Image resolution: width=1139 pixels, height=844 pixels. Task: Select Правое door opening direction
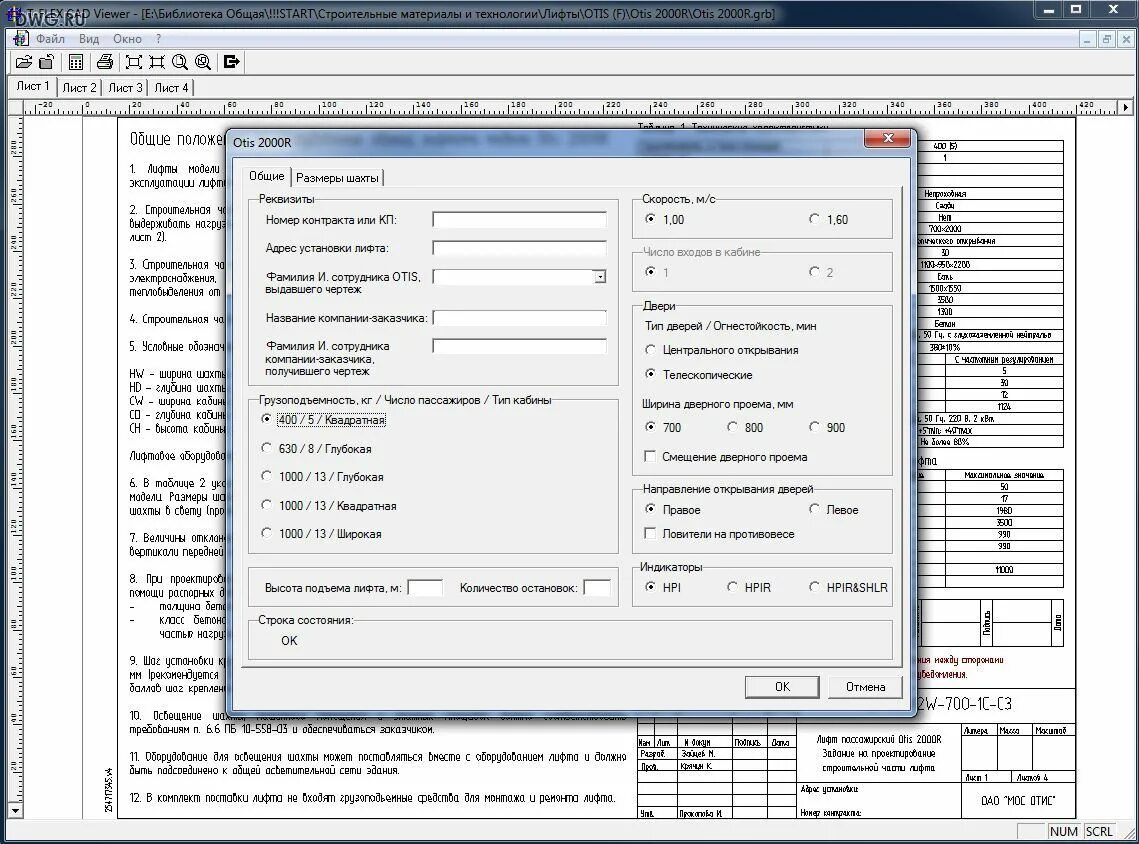click(673, 510)
